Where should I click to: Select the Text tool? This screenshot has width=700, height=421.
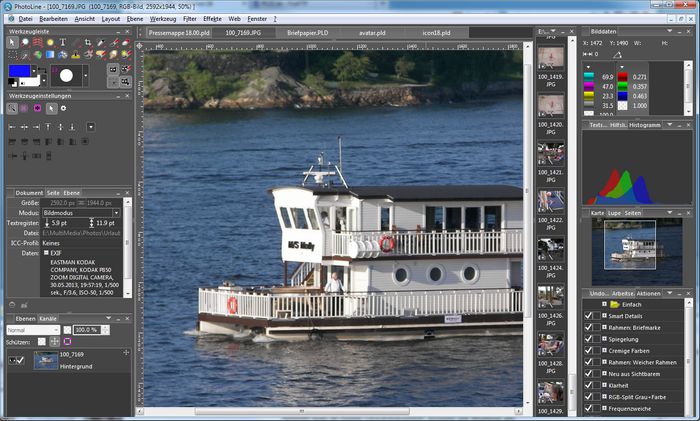(63, 42)
